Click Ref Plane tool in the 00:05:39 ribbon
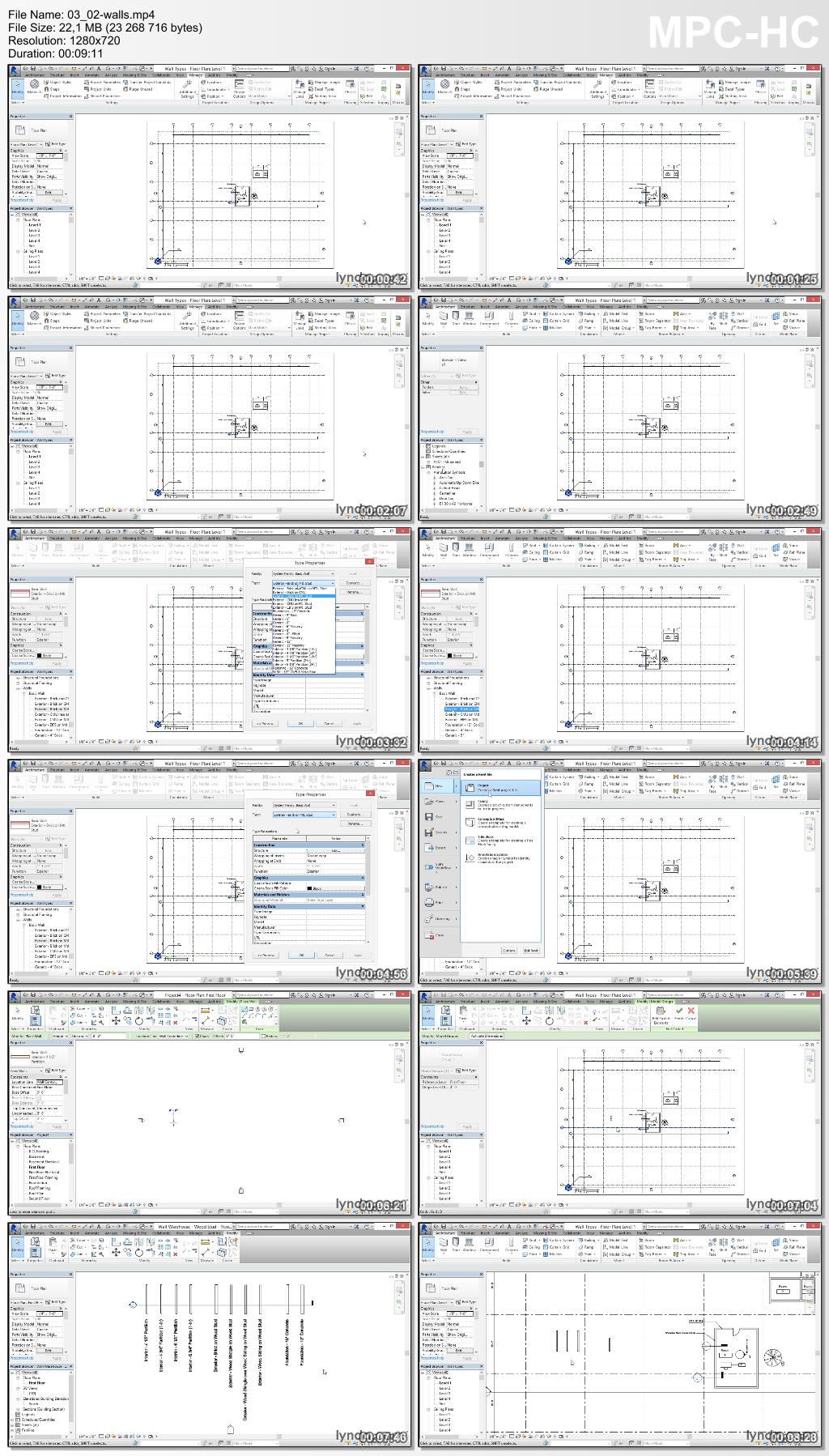 (x=793, y=784)
